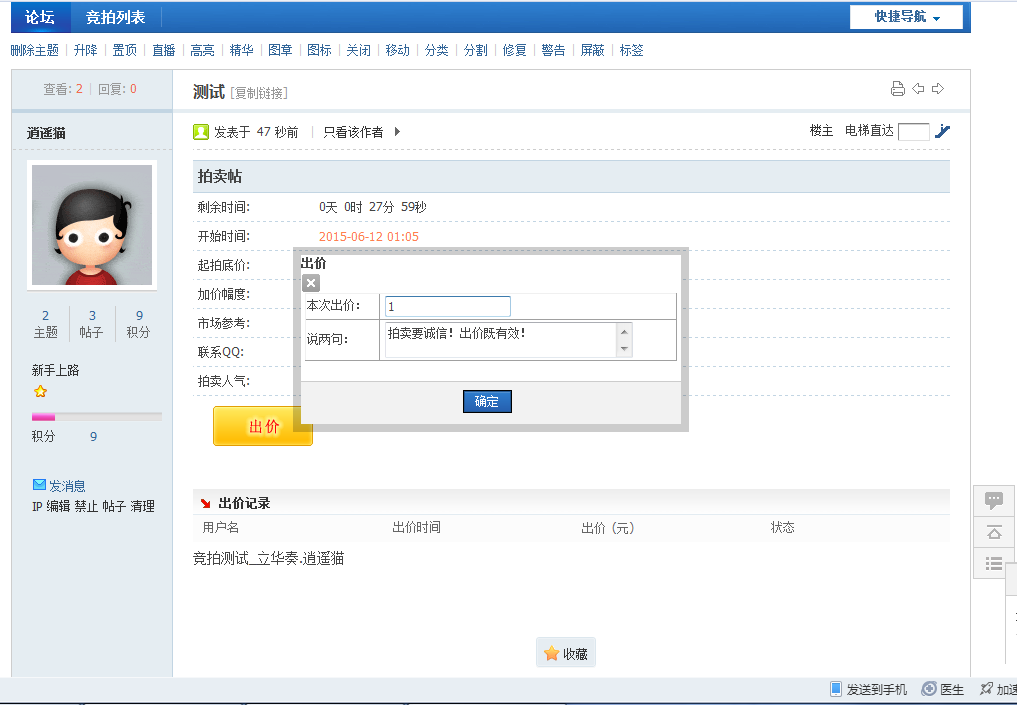Open 逍遥猫 user profile name

coord(46,133)
